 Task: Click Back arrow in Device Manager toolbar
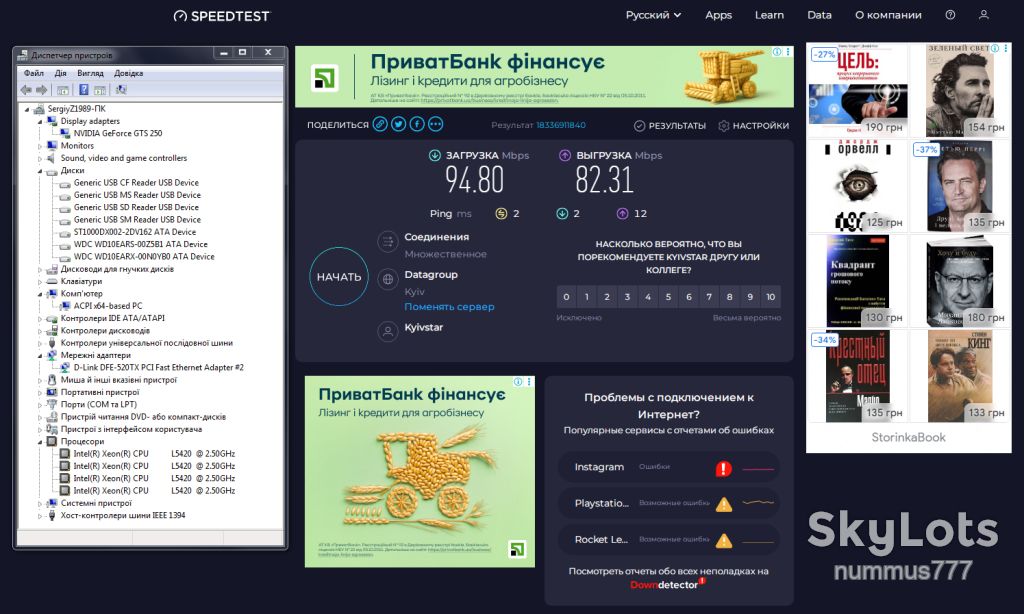click(x=26, y=90)
